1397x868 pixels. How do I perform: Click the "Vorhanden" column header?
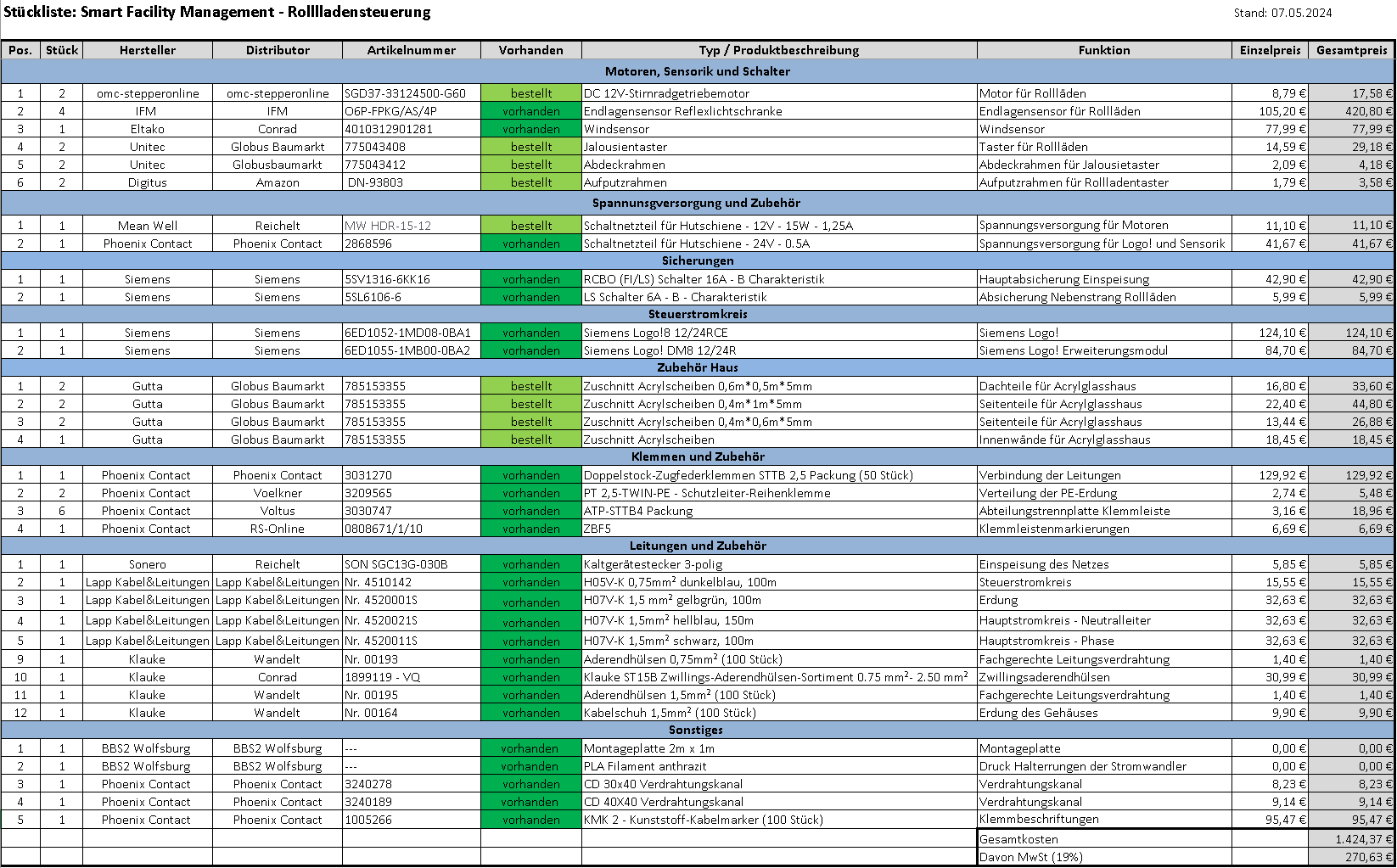point(530,50)
